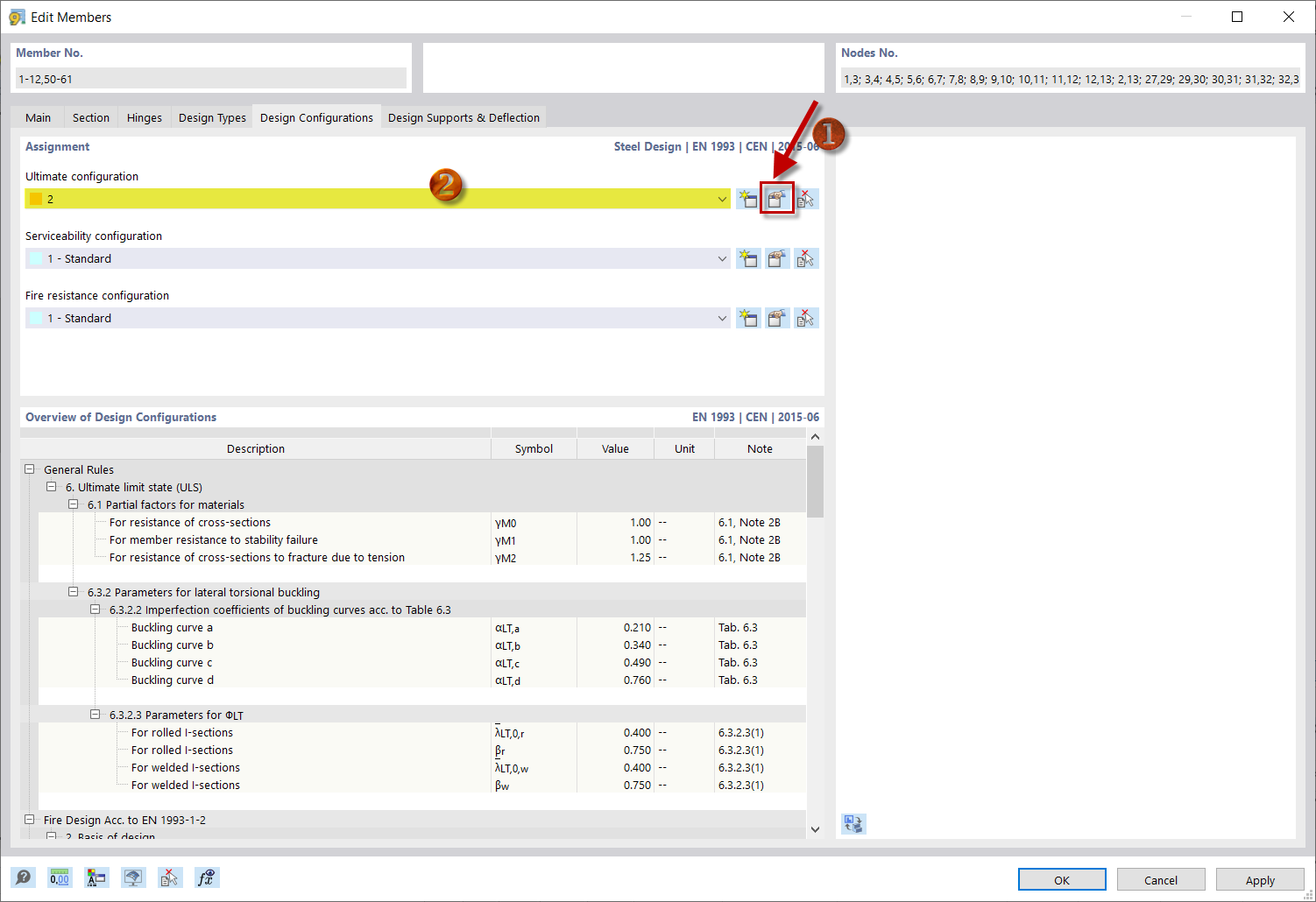The height and width of the screenshot is (902, 1316).
Task: Open the Fire resistance configuration dropdown
Action: tap(721, 317)
